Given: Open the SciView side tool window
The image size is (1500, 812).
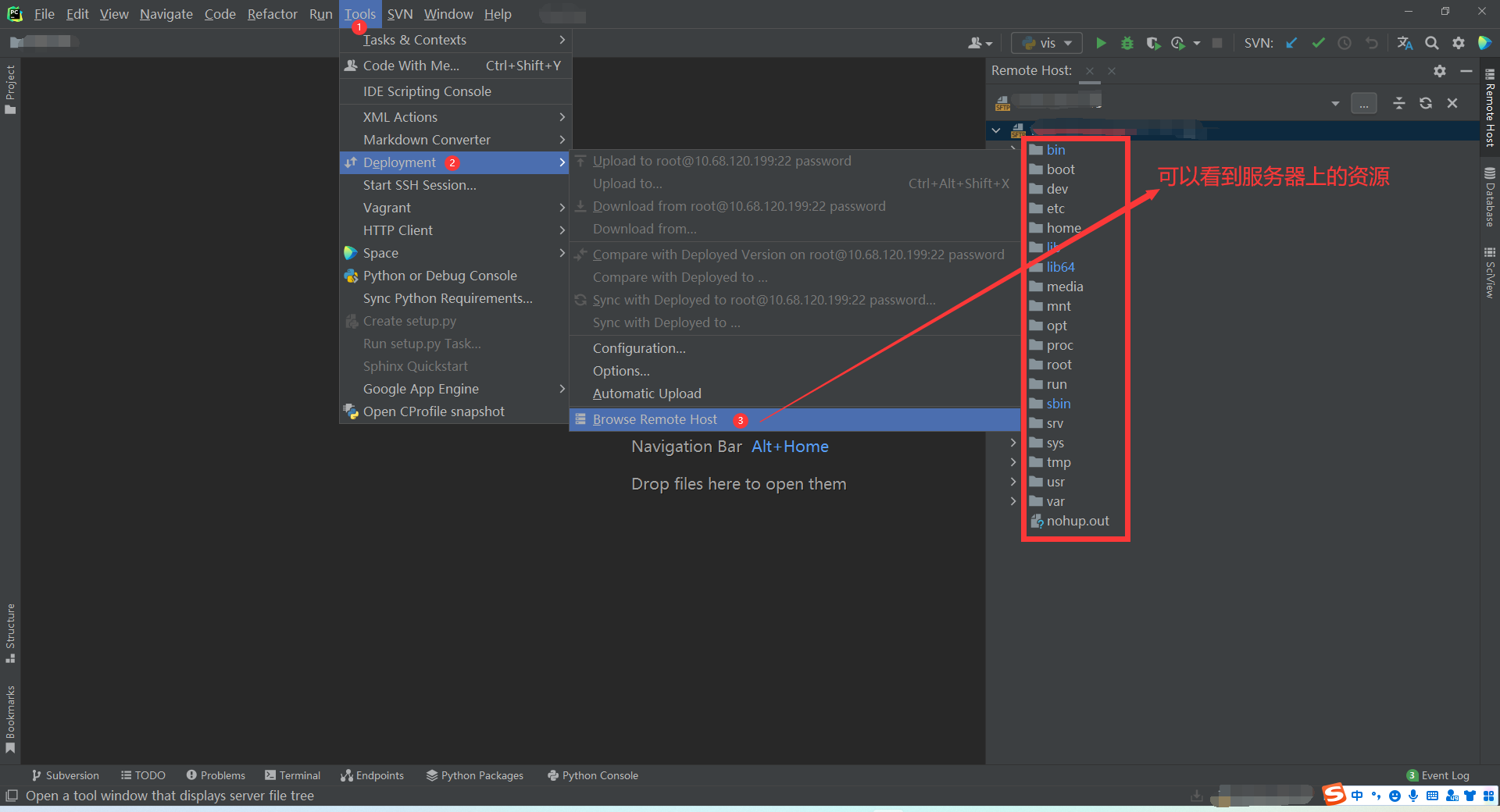Looking at the screenshot, I should pyautogui.click(x=1490, y=272).
